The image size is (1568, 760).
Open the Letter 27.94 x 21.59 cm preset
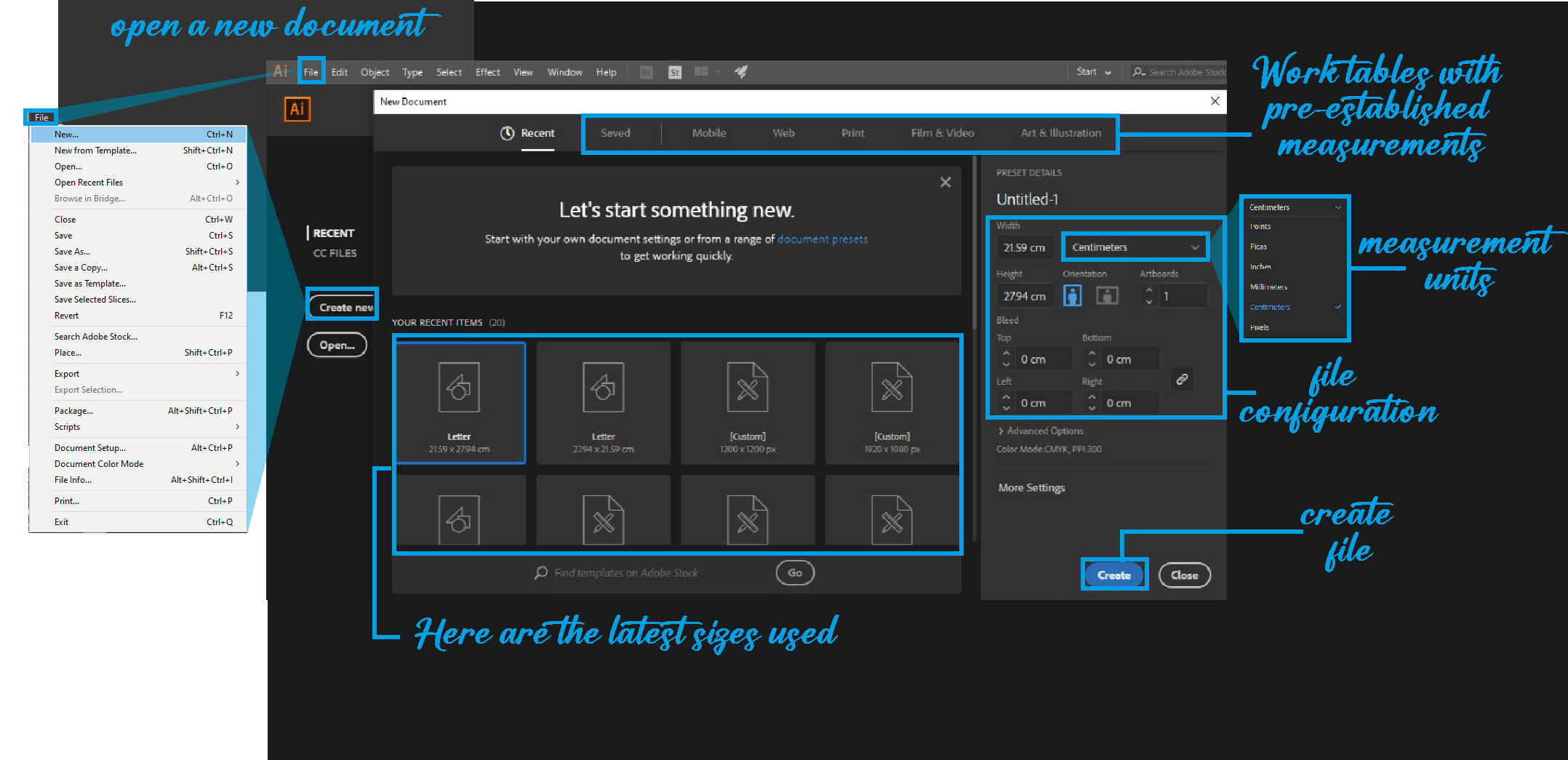click(x=603, y=403)
